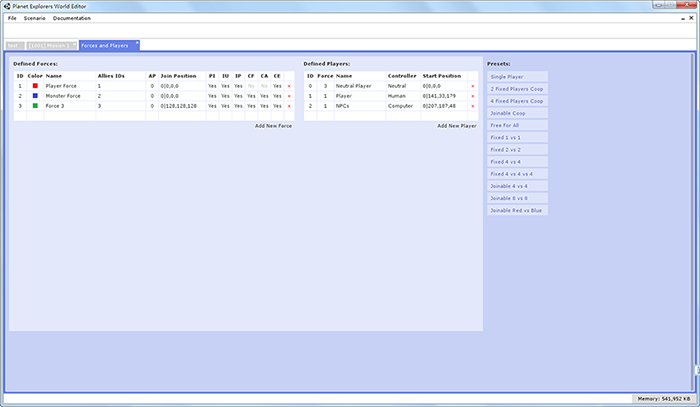Apply the Fixed 4 vs 4 vs 4 preset

coord(517,174)
